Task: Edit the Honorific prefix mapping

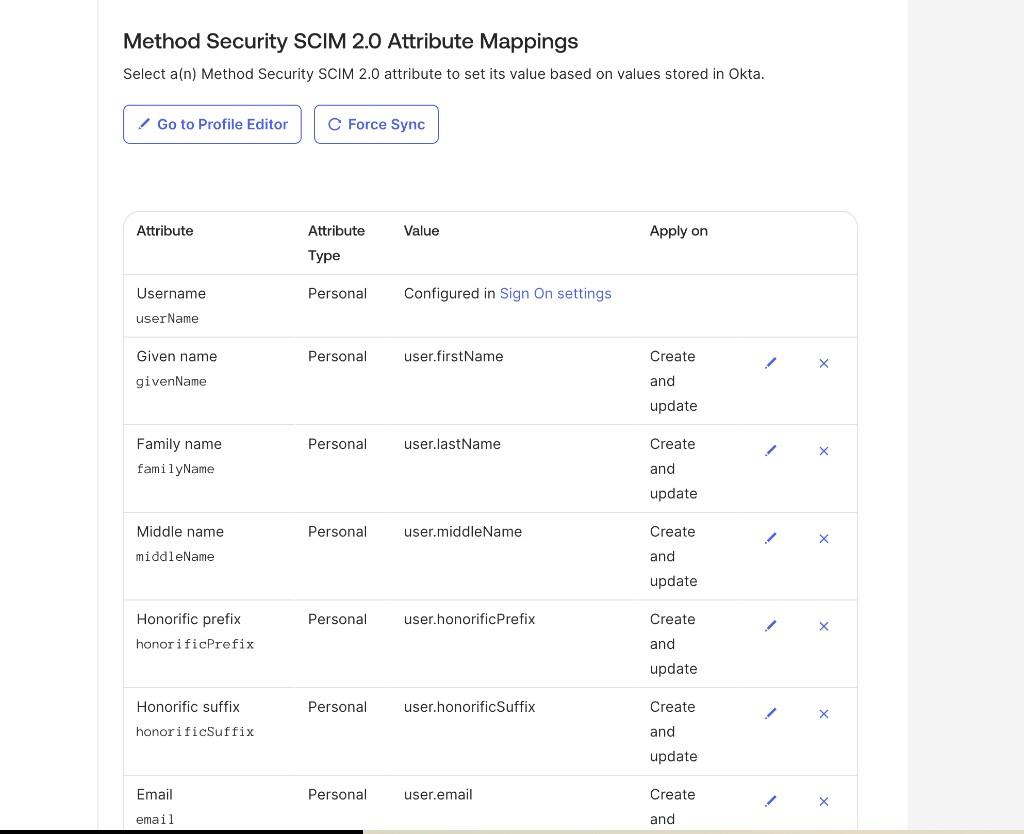Action: [x=771, y=626]
